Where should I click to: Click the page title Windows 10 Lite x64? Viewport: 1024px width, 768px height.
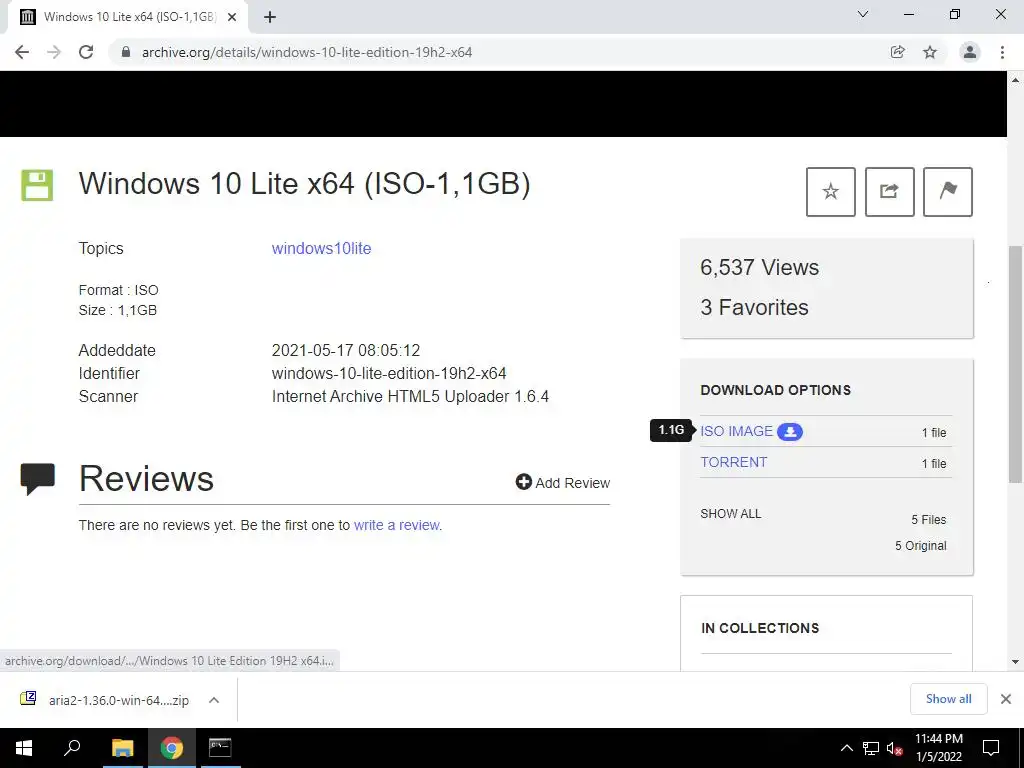point(304,184)
